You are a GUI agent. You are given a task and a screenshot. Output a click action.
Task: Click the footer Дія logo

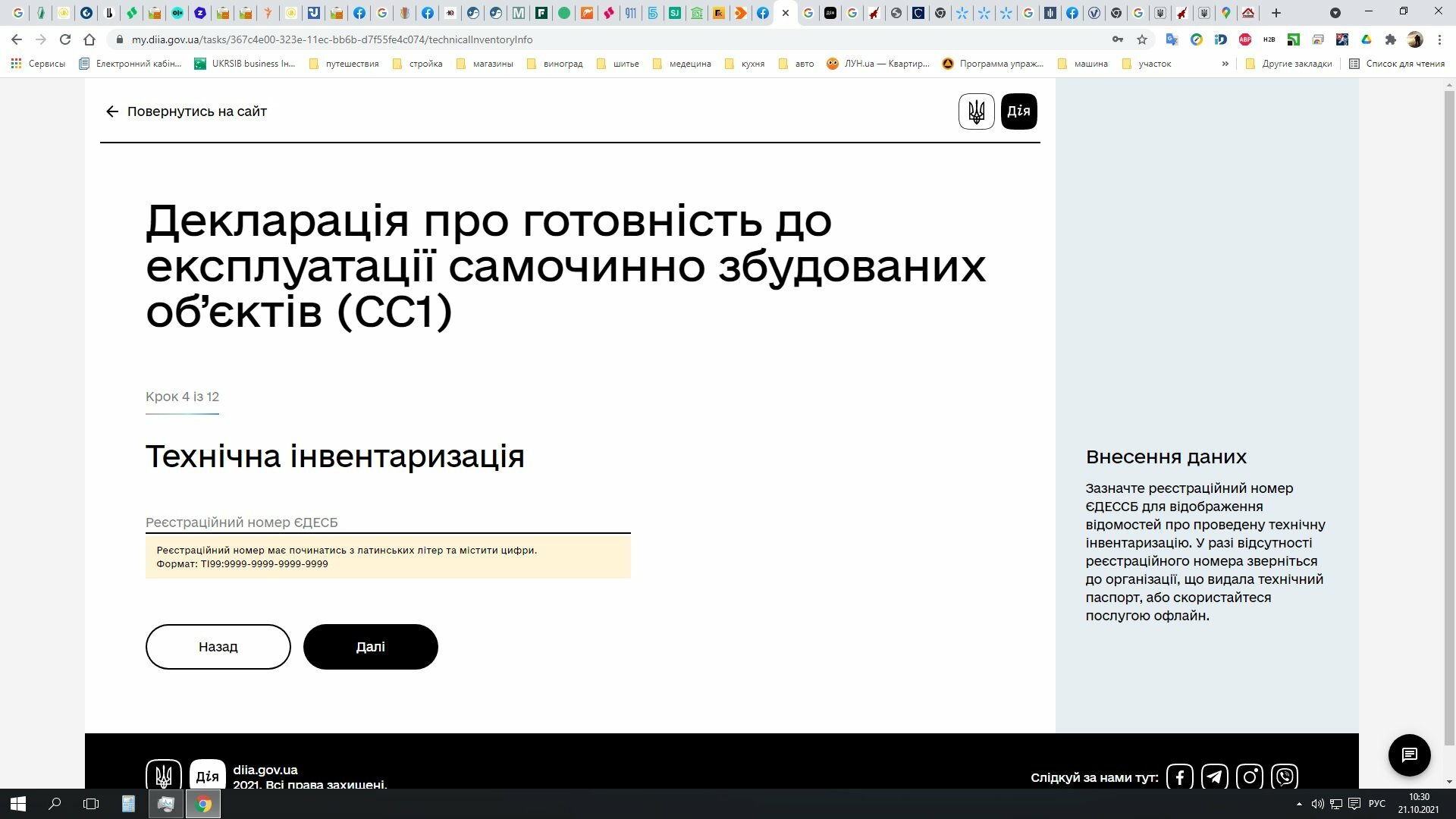pyautogui.click(x=207, y=774)
